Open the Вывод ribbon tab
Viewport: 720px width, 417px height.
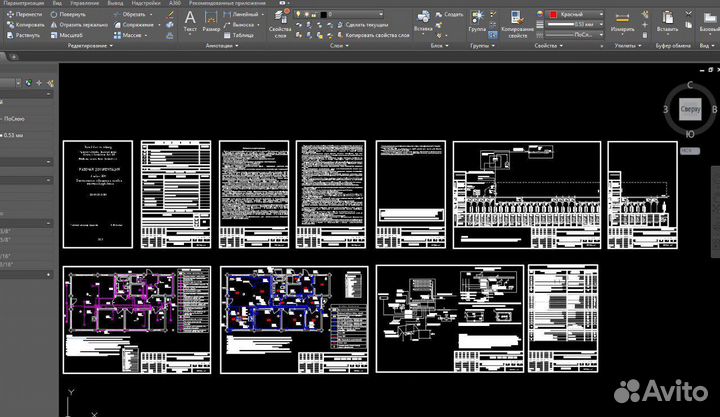point(117,4)
